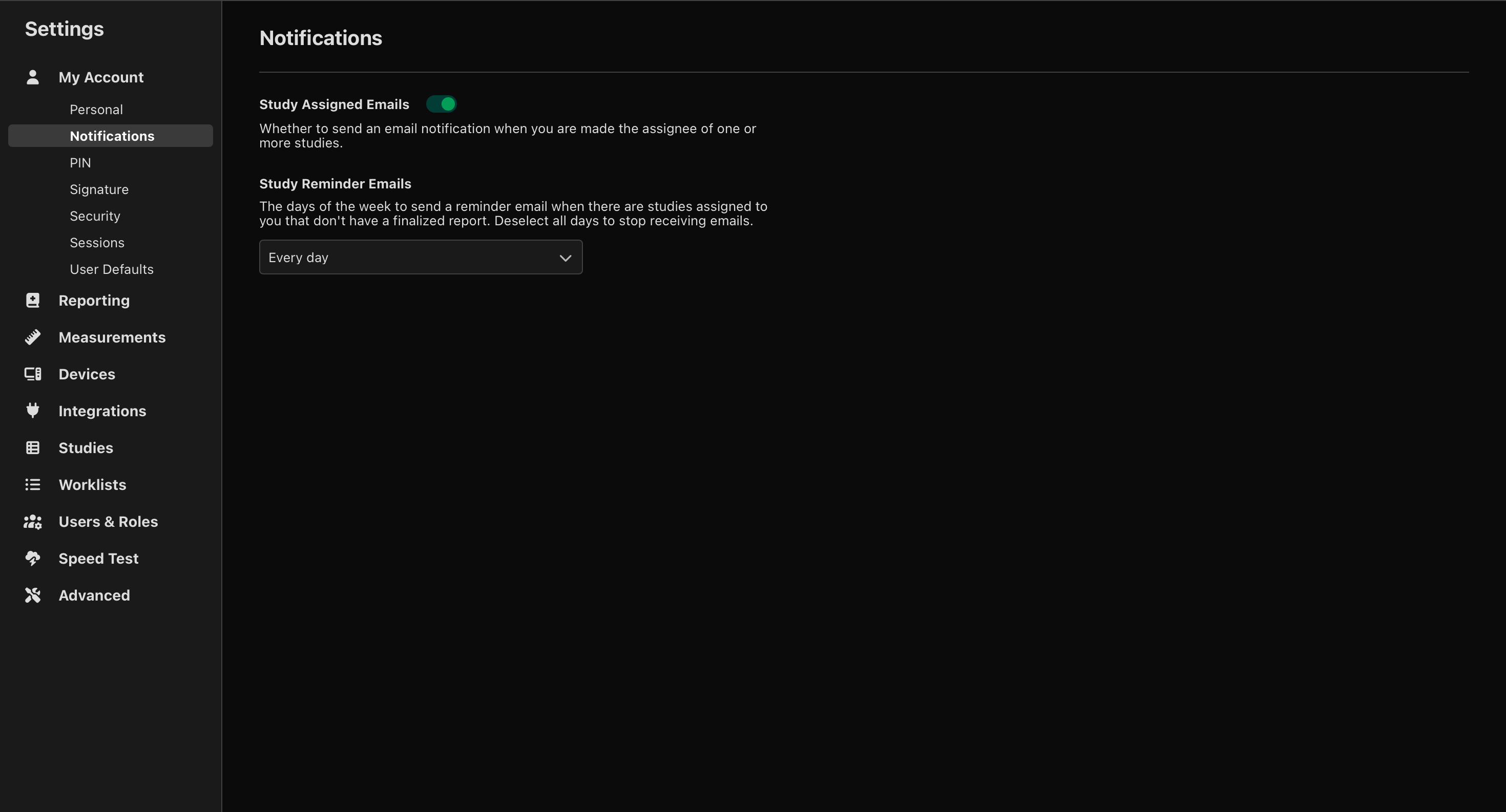
Task: Open the Personal settings page
Action: [x=96, y=109]
